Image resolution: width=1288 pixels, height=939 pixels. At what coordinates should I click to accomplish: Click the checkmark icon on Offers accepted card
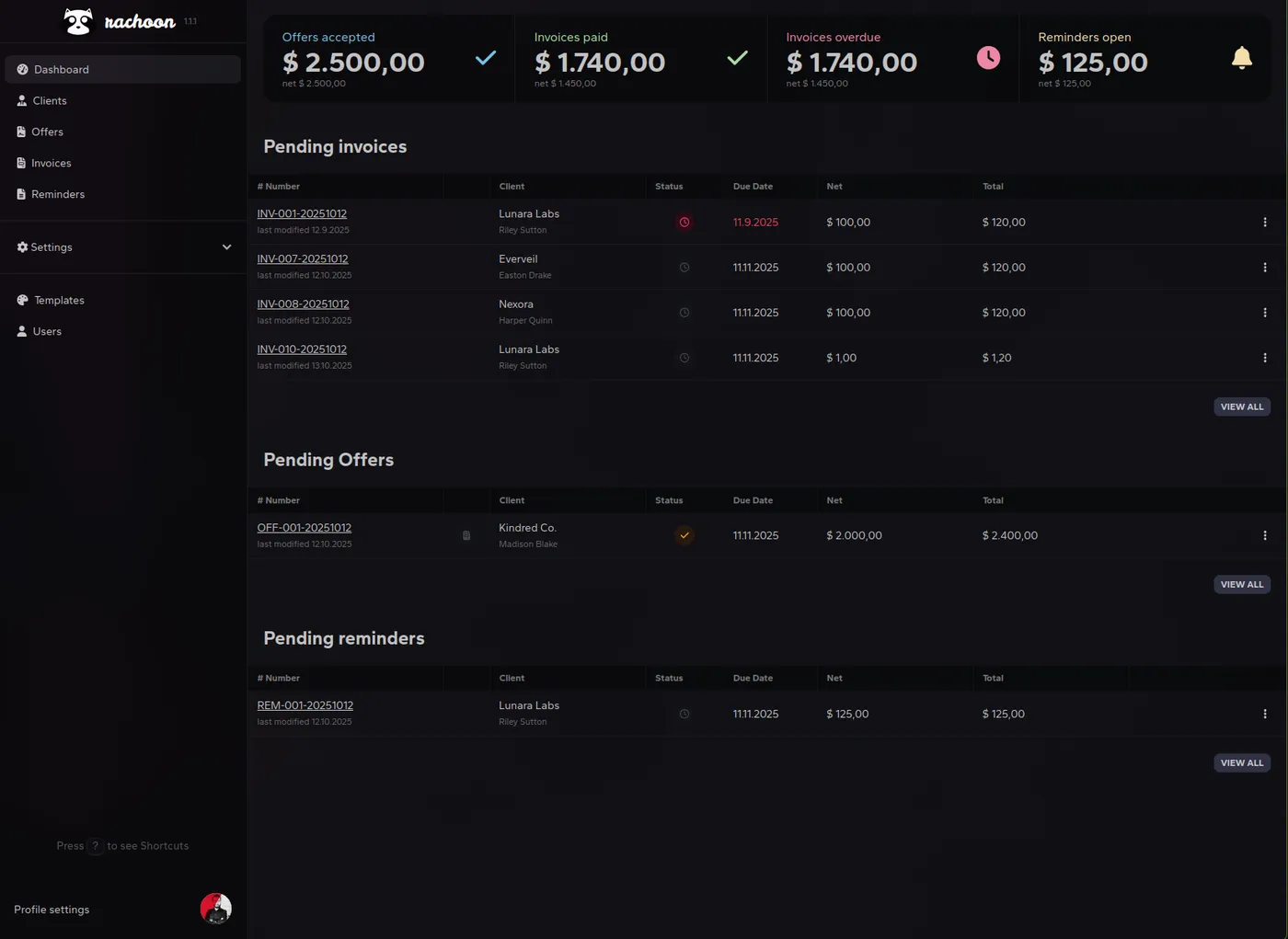click(486, 57)
